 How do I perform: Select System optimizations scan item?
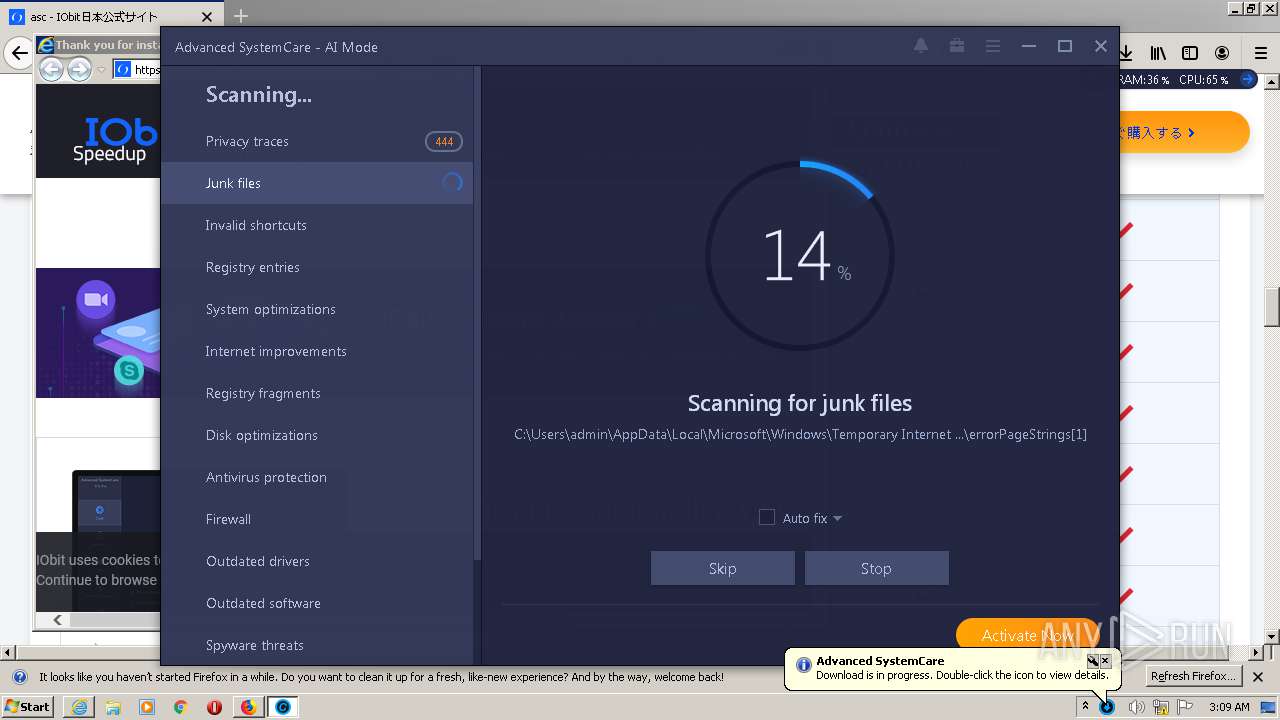(317, 309)
